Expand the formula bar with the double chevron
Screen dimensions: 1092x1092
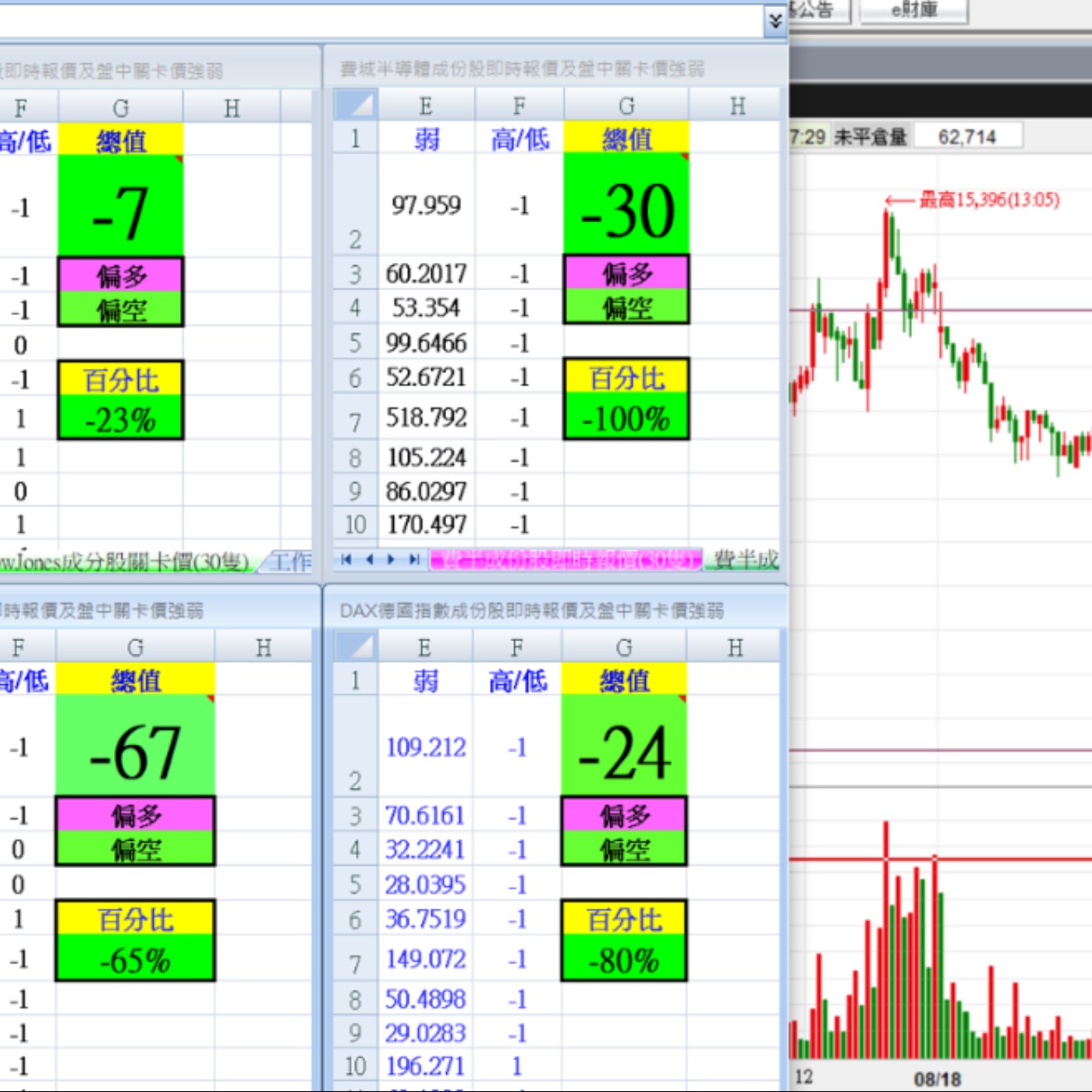(x=775, y=21)
